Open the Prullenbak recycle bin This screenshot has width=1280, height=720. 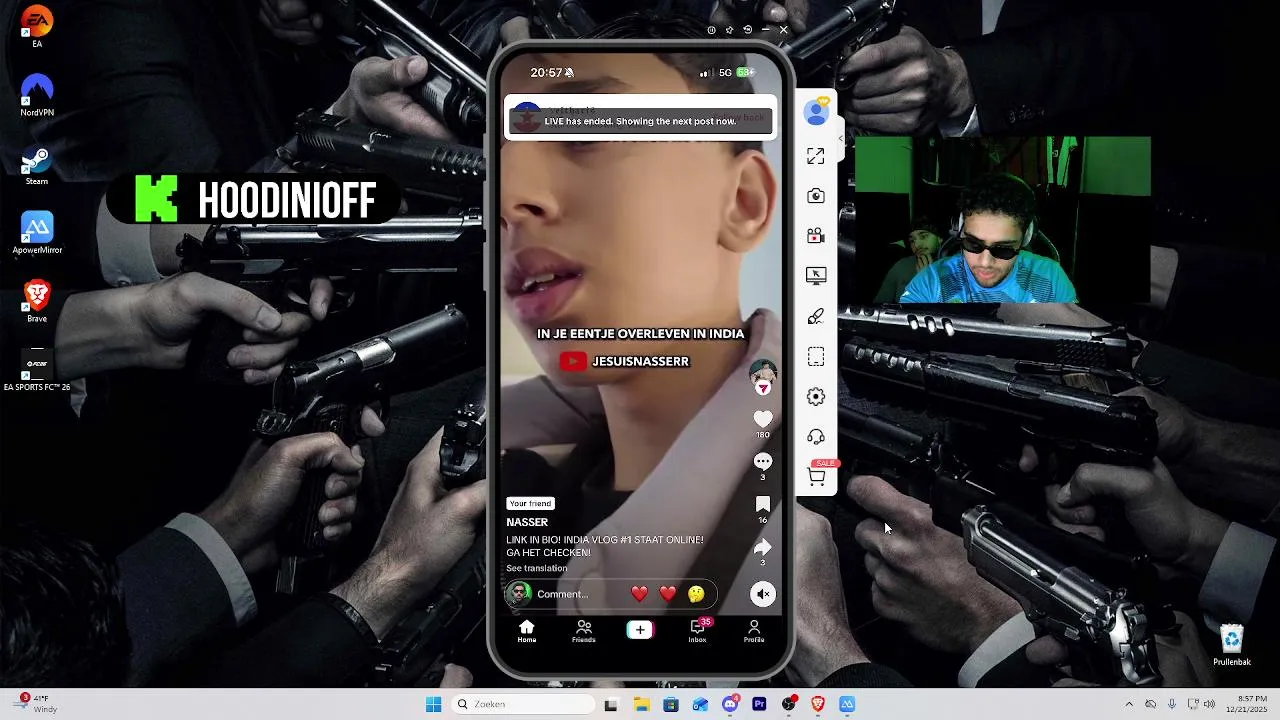point(1232,646)
